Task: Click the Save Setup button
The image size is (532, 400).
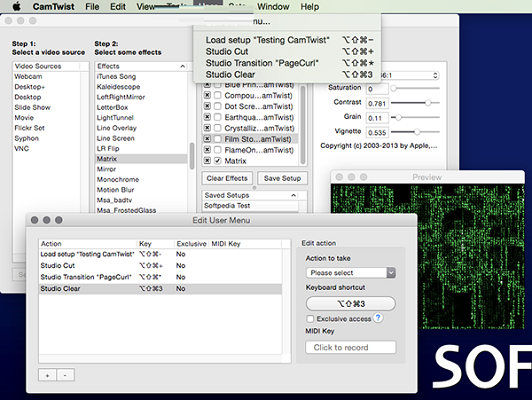Action: click(x=282, y=178)
